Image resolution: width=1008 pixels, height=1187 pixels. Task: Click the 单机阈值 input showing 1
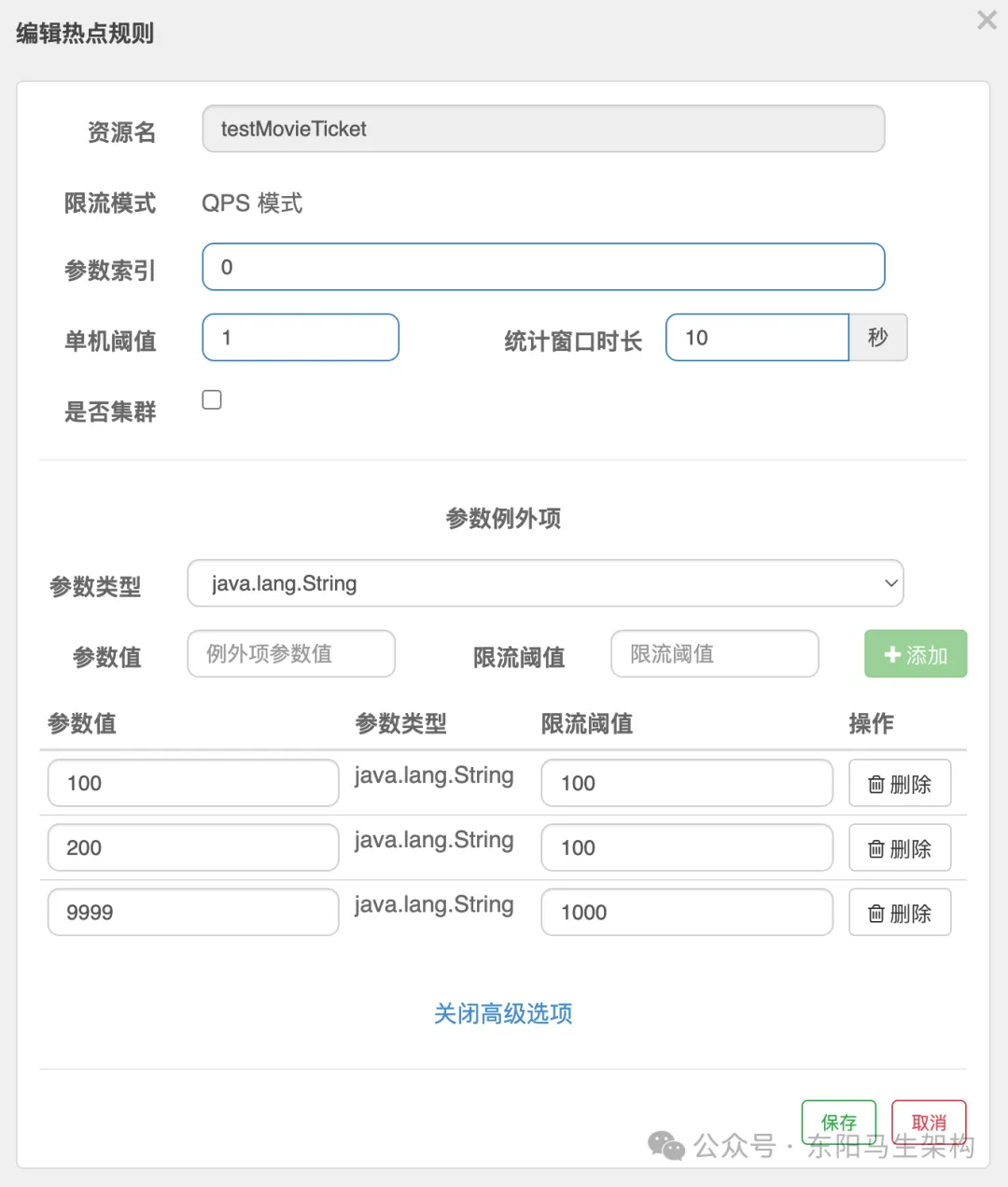(x=300, y=338)
